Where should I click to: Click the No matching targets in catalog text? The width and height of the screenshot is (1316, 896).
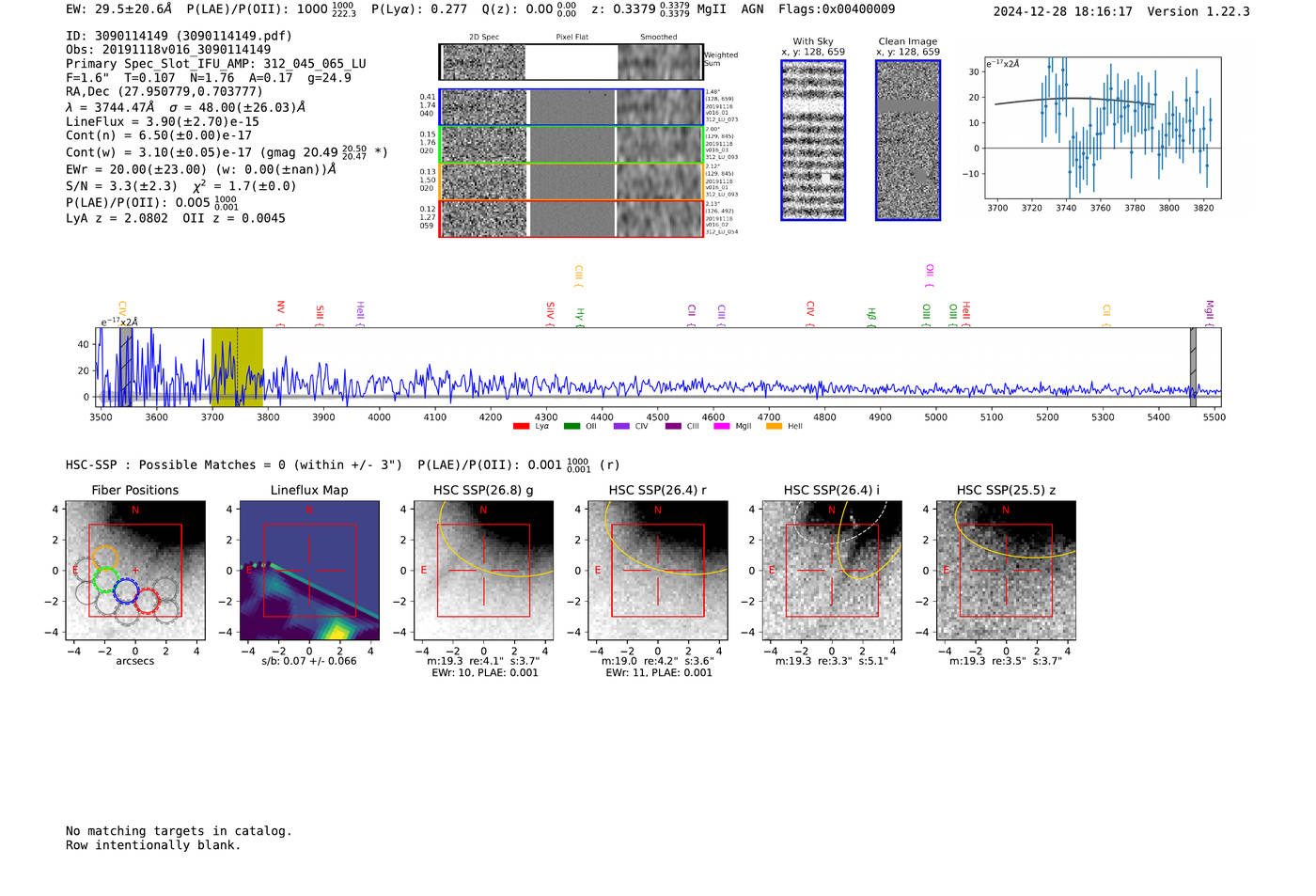click(179, 831)
